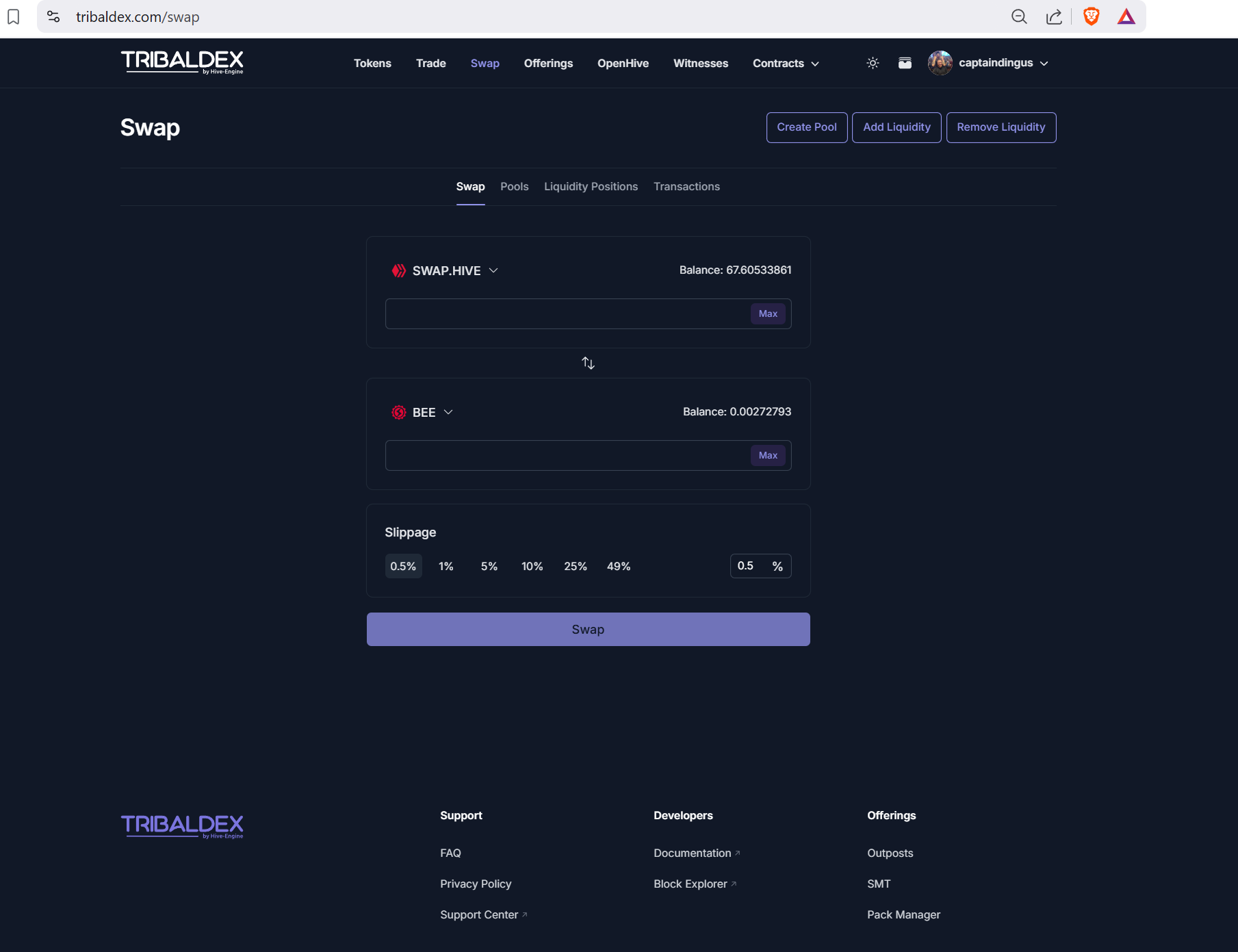
Task: Click BEE balance 0.00272793
Action: pos(736,412)
